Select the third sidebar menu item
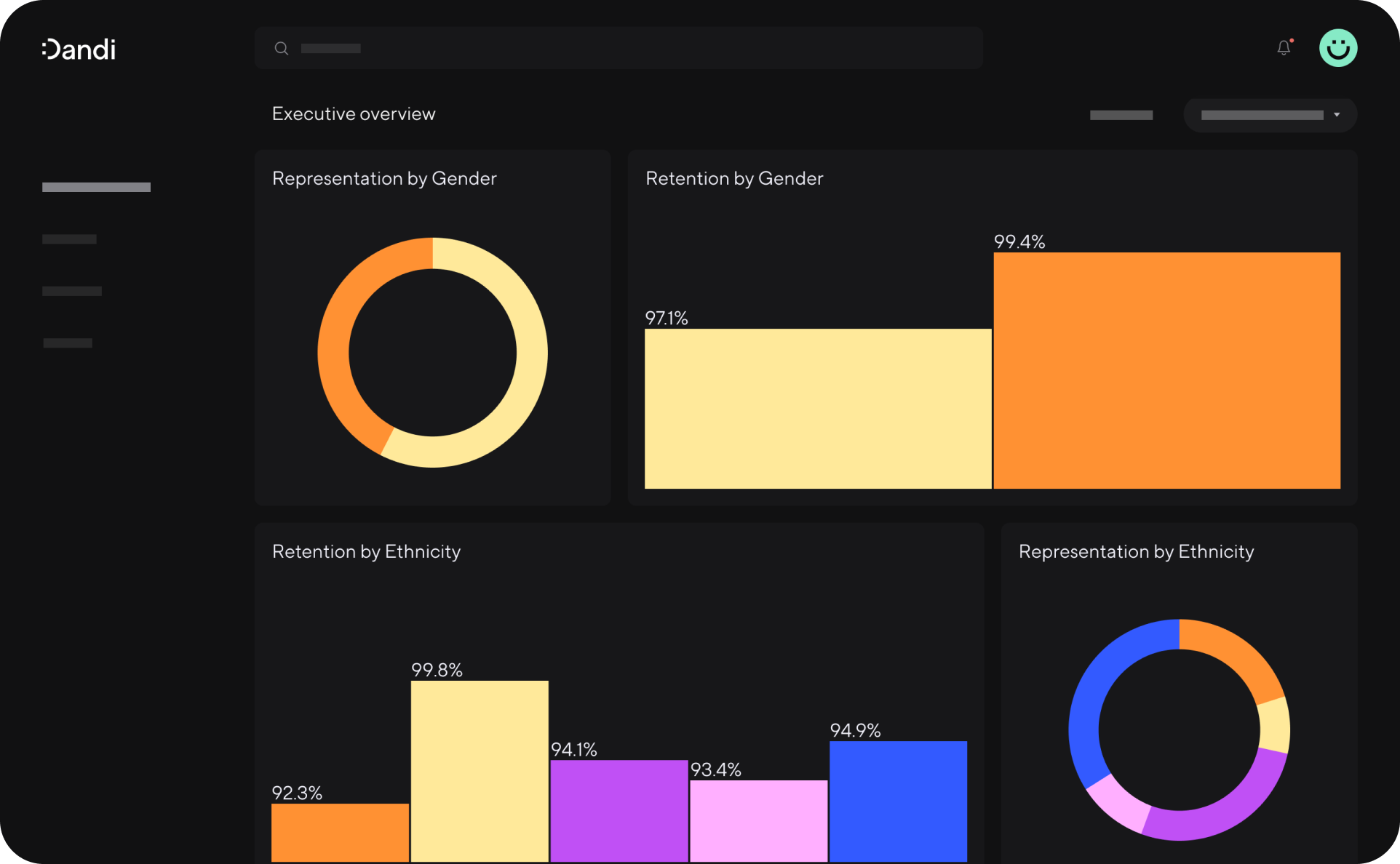Viewport: 1400px width, 864px height. pyautogui.click(x=72, y=291)
